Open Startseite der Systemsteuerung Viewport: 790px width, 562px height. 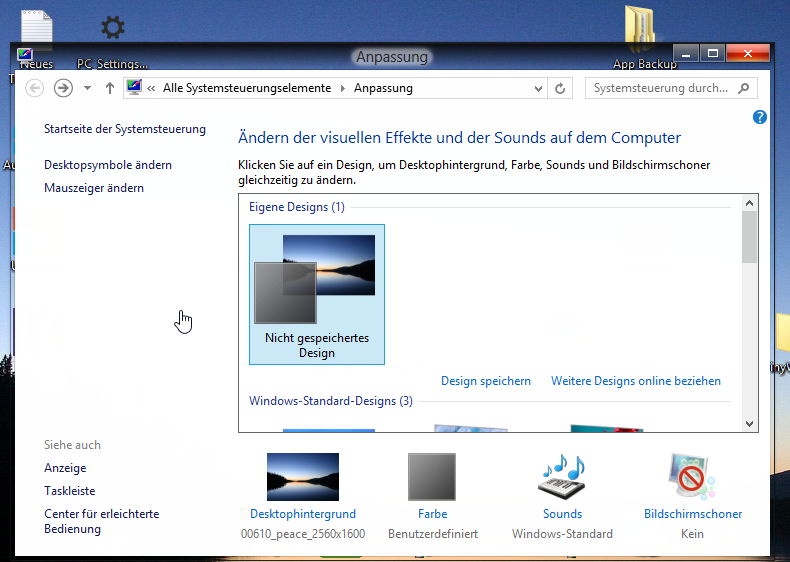pyautogui.click(x=125, y=129)
